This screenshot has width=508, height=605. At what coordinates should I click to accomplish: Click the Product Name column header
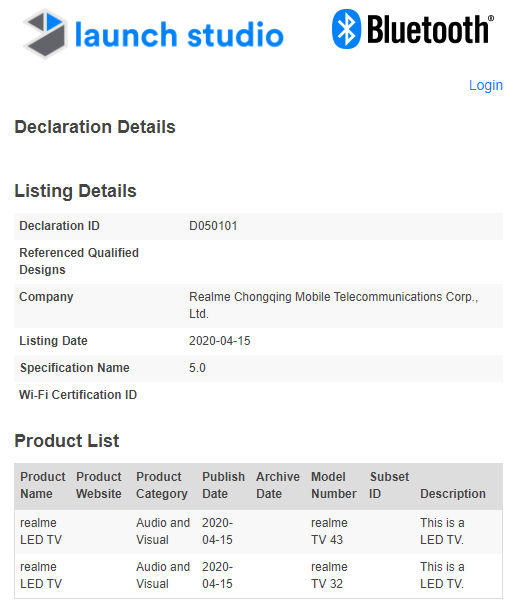point(42,485)
